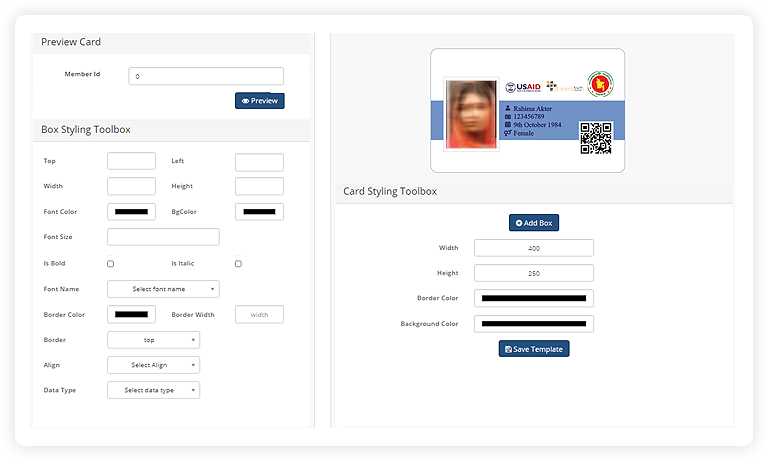768x461 pixels.
Task: Click the person icon beside Rahima Akter
Action: point(508,108)
